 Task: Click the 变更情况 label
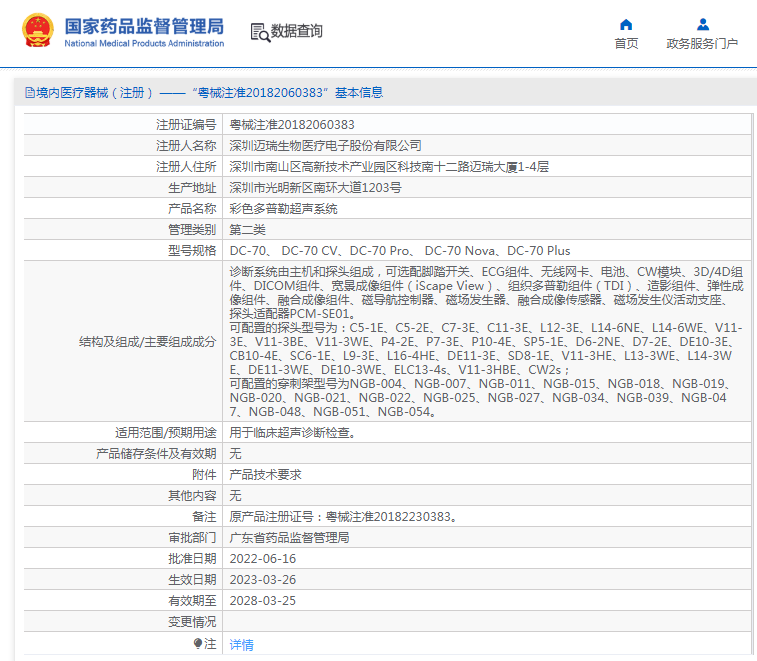click(192, 621)
